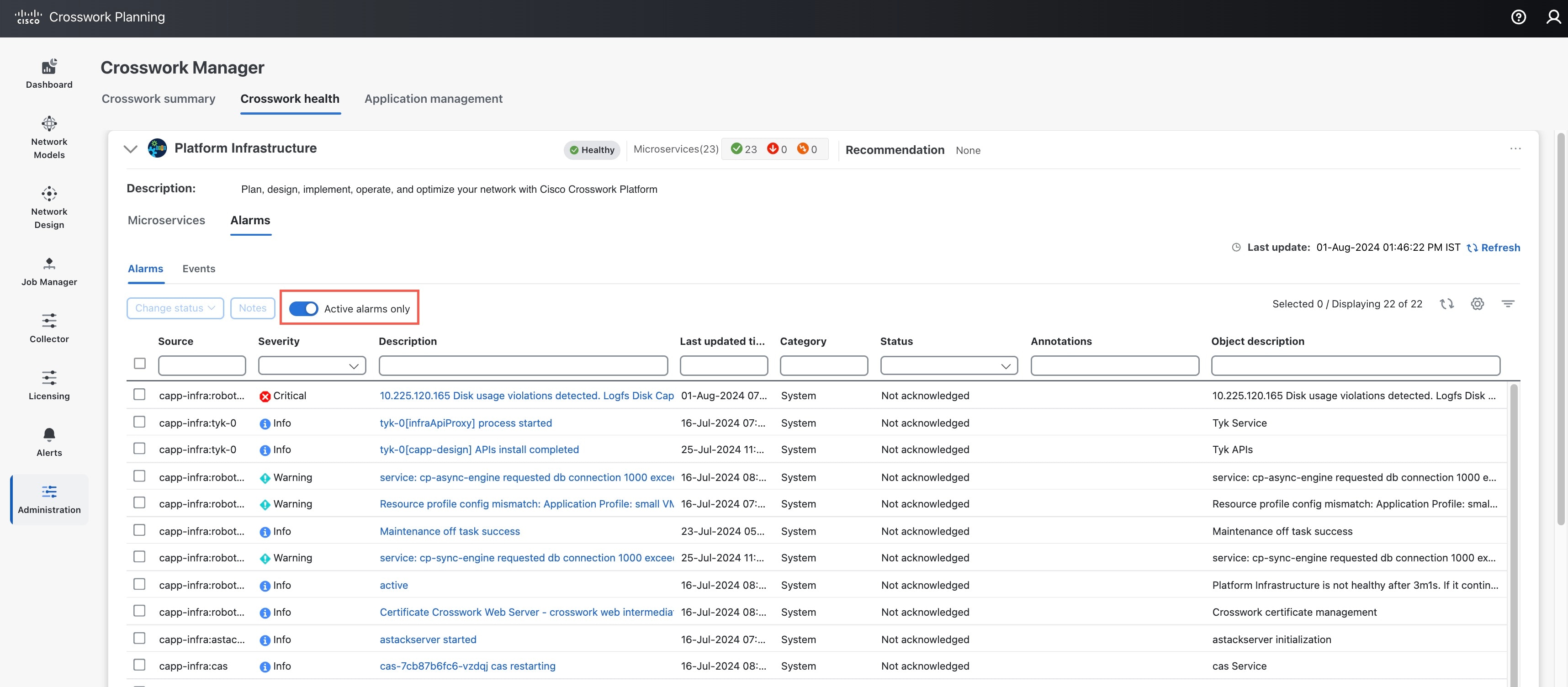This screenshot has width=1568, height=687.
Task: Check the Maintenance off task success checkbox
Action: pyautogui.click(x=139, y=530)
